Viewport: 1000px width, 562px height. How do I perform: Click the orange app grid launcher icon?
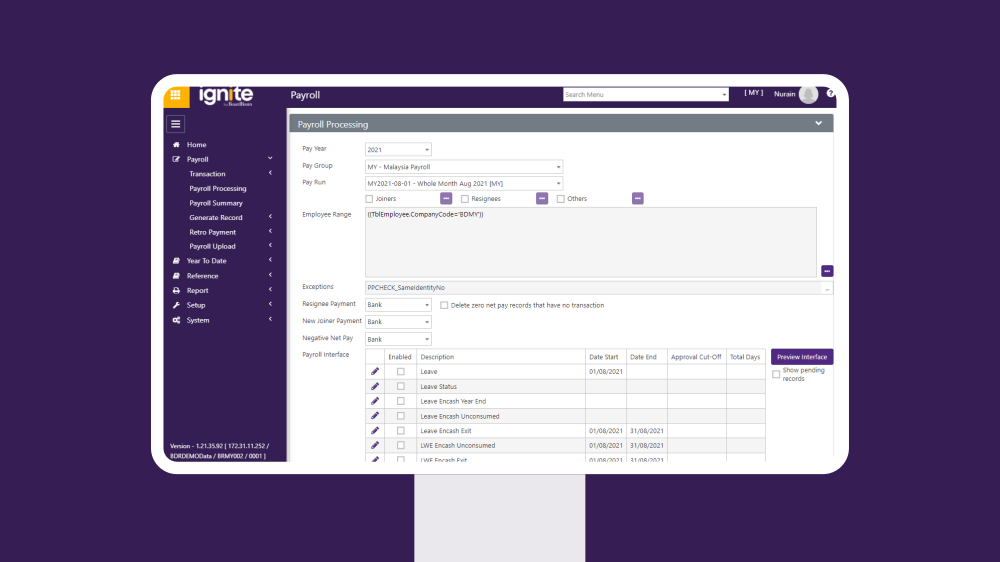coord(175,95)
